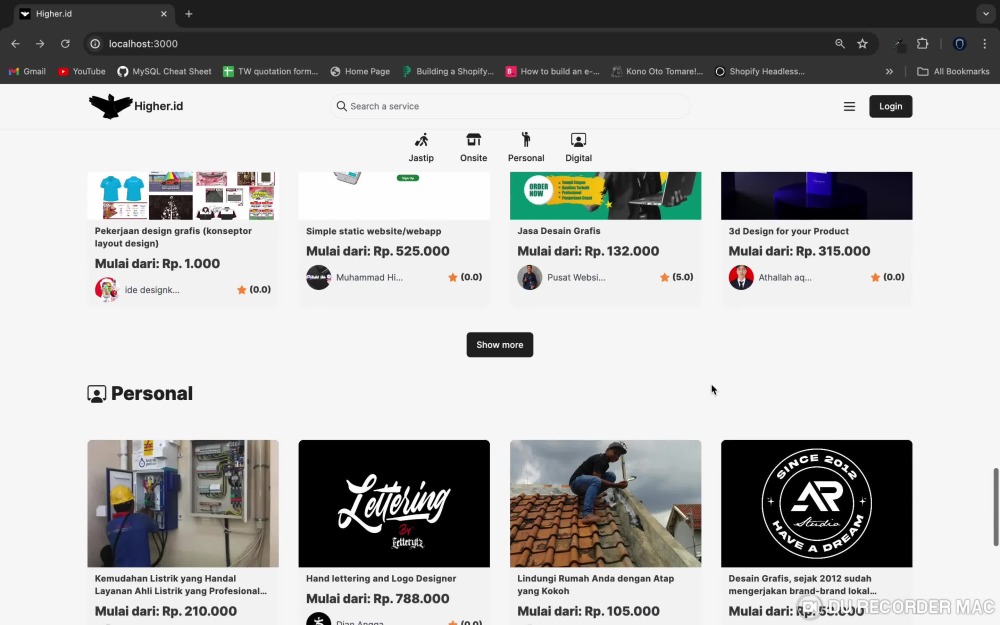
Task: Click the Personal section heading
Action: 140,393
